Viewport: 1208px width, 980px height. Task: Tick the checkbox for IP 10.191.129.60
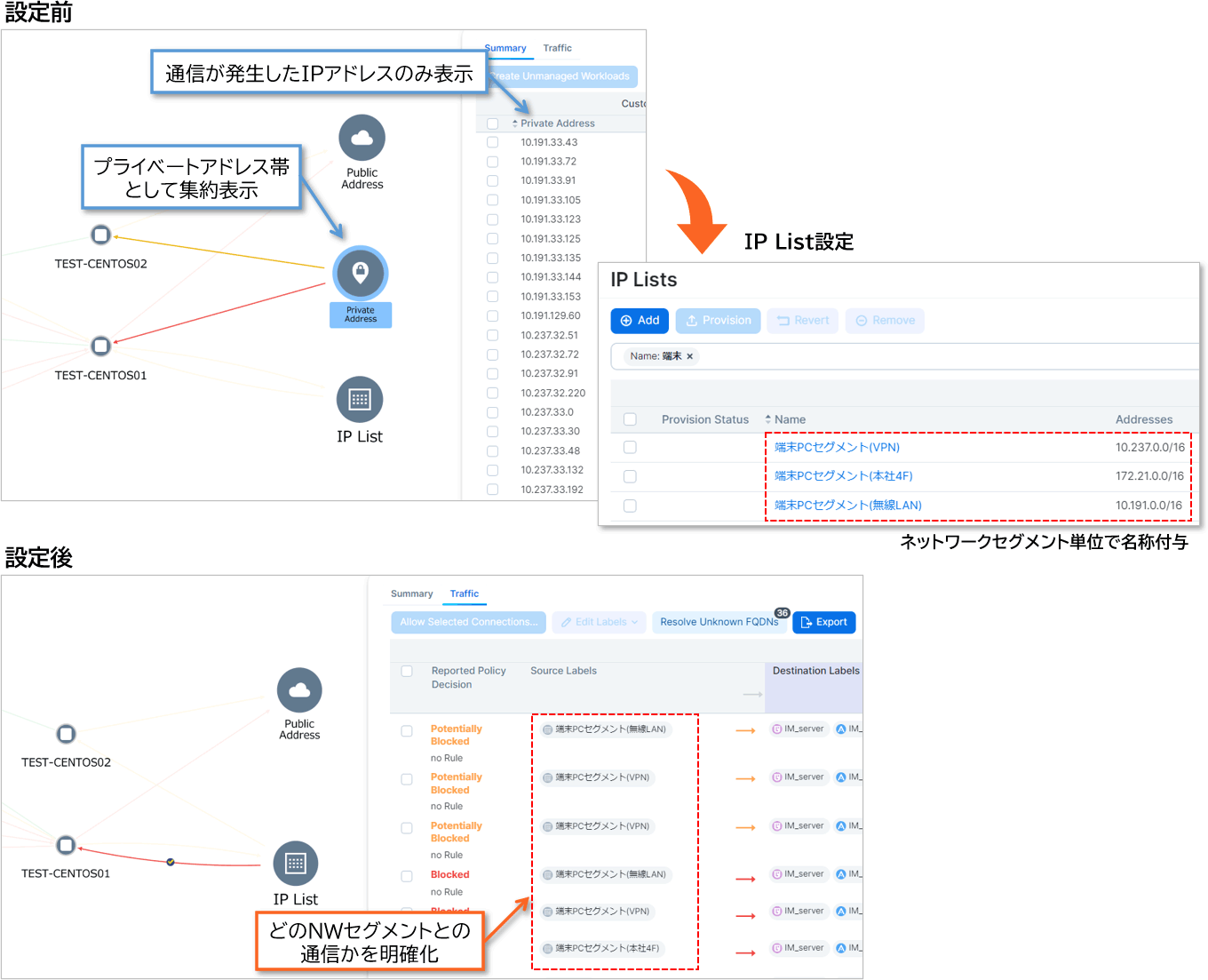tap(492, 315)
